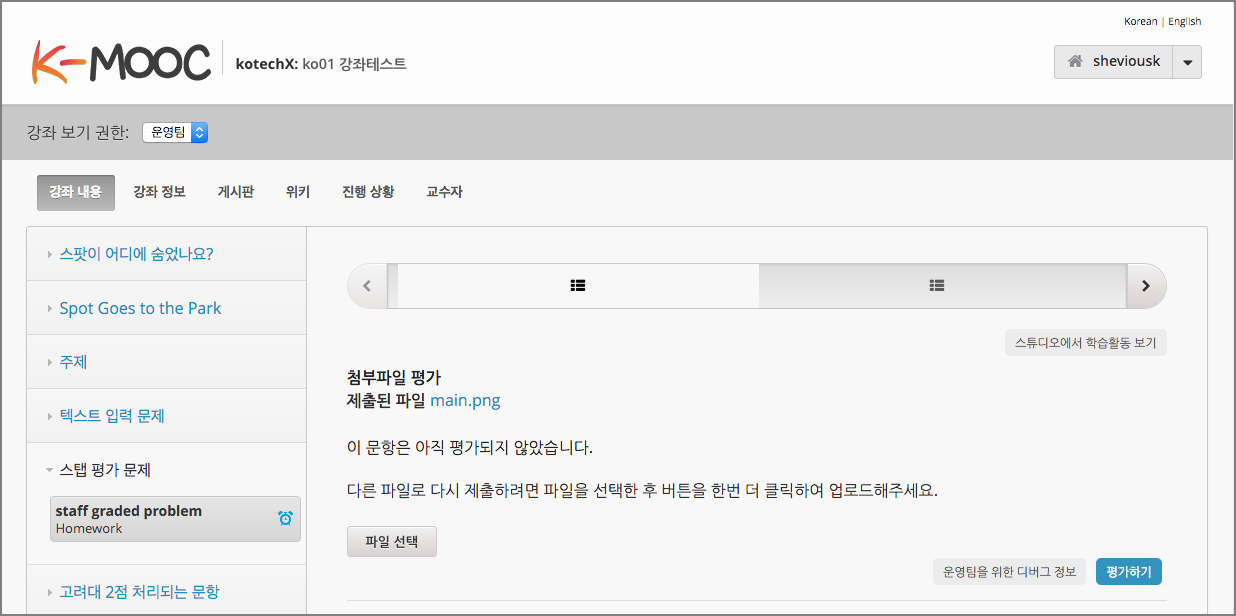Expand the 텍스트 입력 문제 section

pyautogui.click(x=167, y=416)
